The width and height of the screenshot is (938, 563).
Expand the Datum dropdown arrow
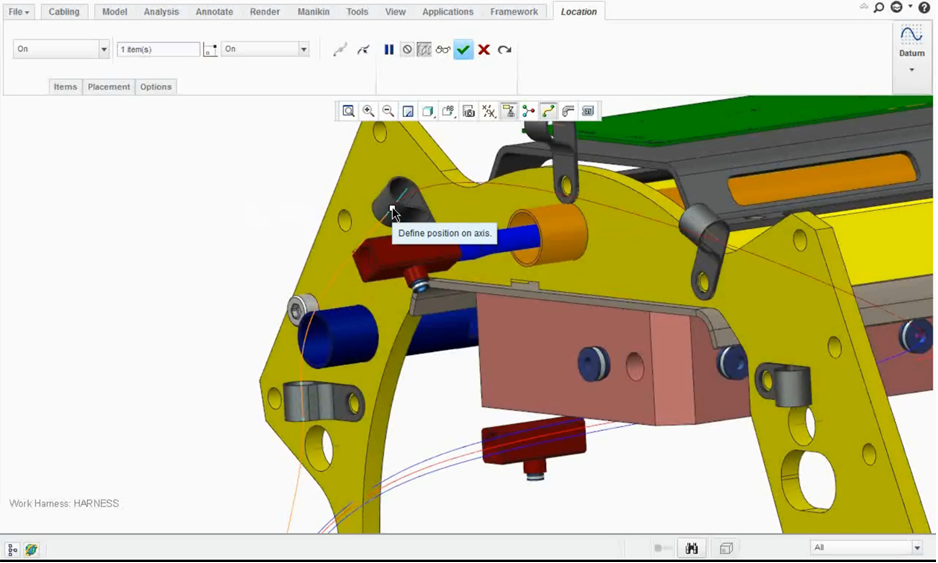point(912,70)
